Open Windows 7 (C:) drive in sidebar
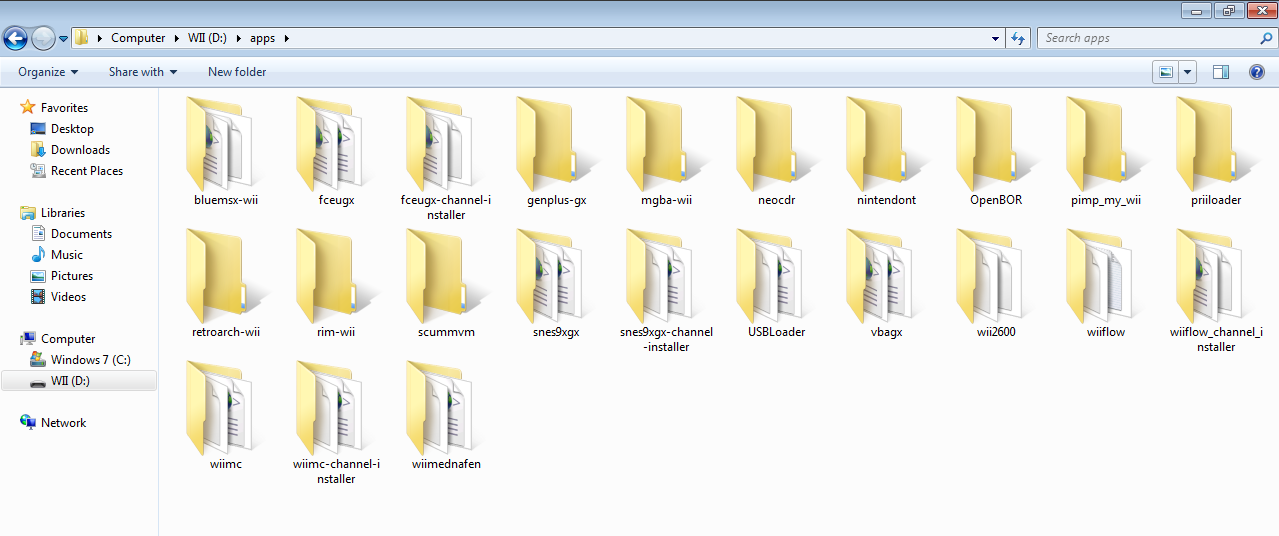1279x536 pixels. point(90,360)
